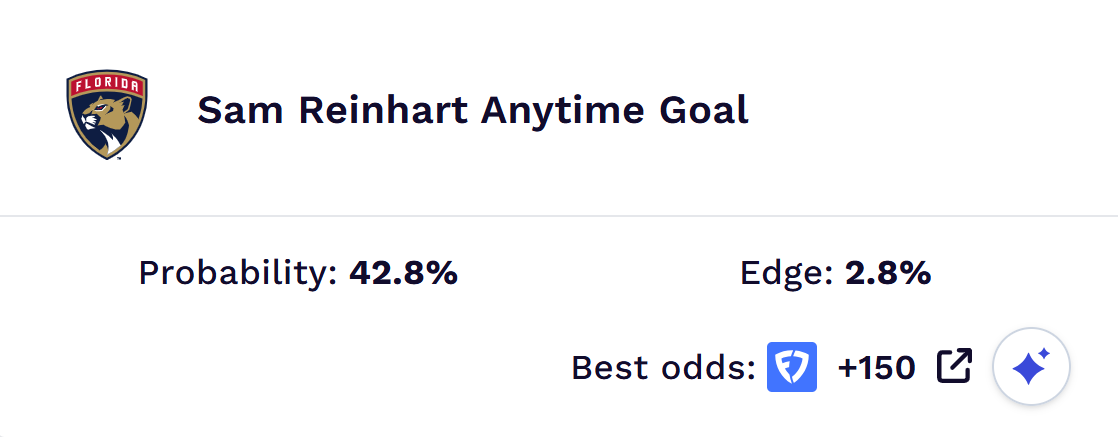This screenshot has width=1118, height=437.
Task: Click the arrow tip of the external link icon
Action: click(964, 356)
